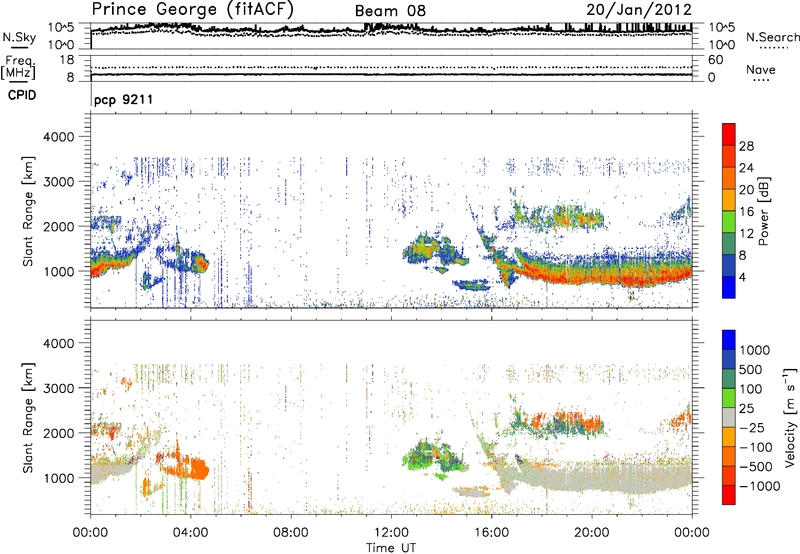Screen dimensions: 800x554
Task: Click the 'N.Search' legend label
Action: tap(772, 37)
